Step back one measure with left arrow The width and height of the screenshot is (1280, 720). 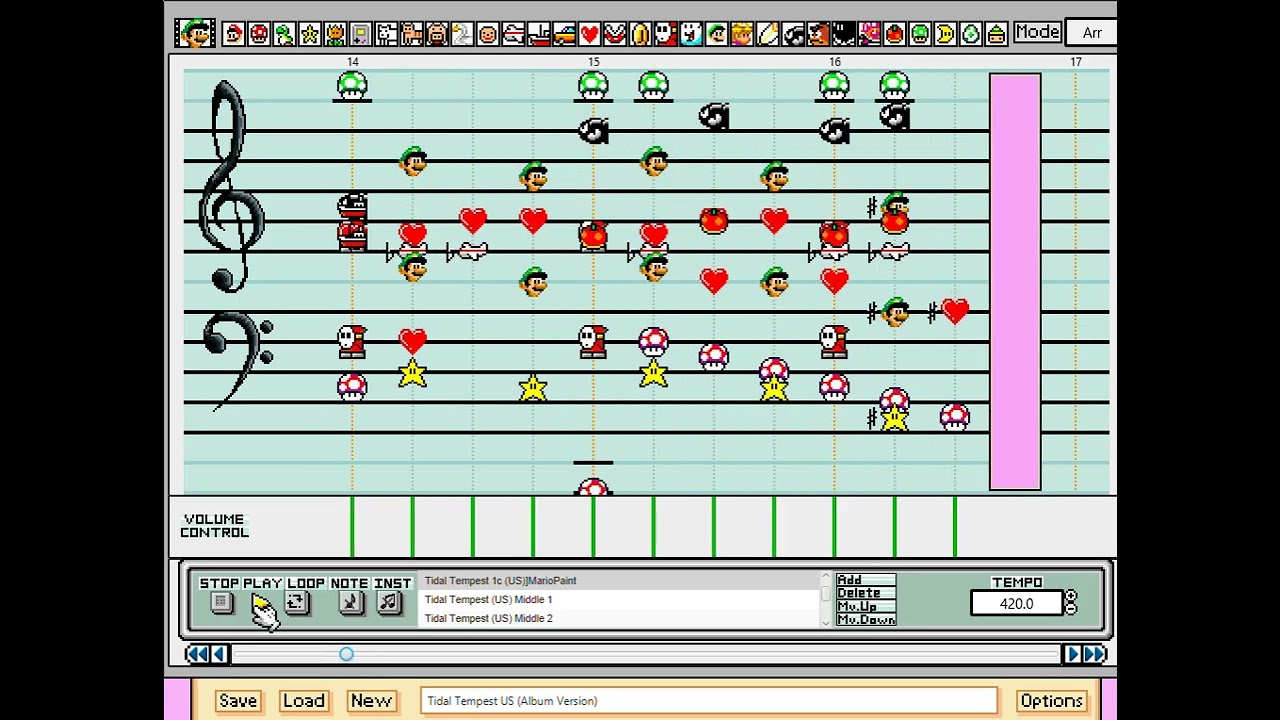(x=219, y=654)
